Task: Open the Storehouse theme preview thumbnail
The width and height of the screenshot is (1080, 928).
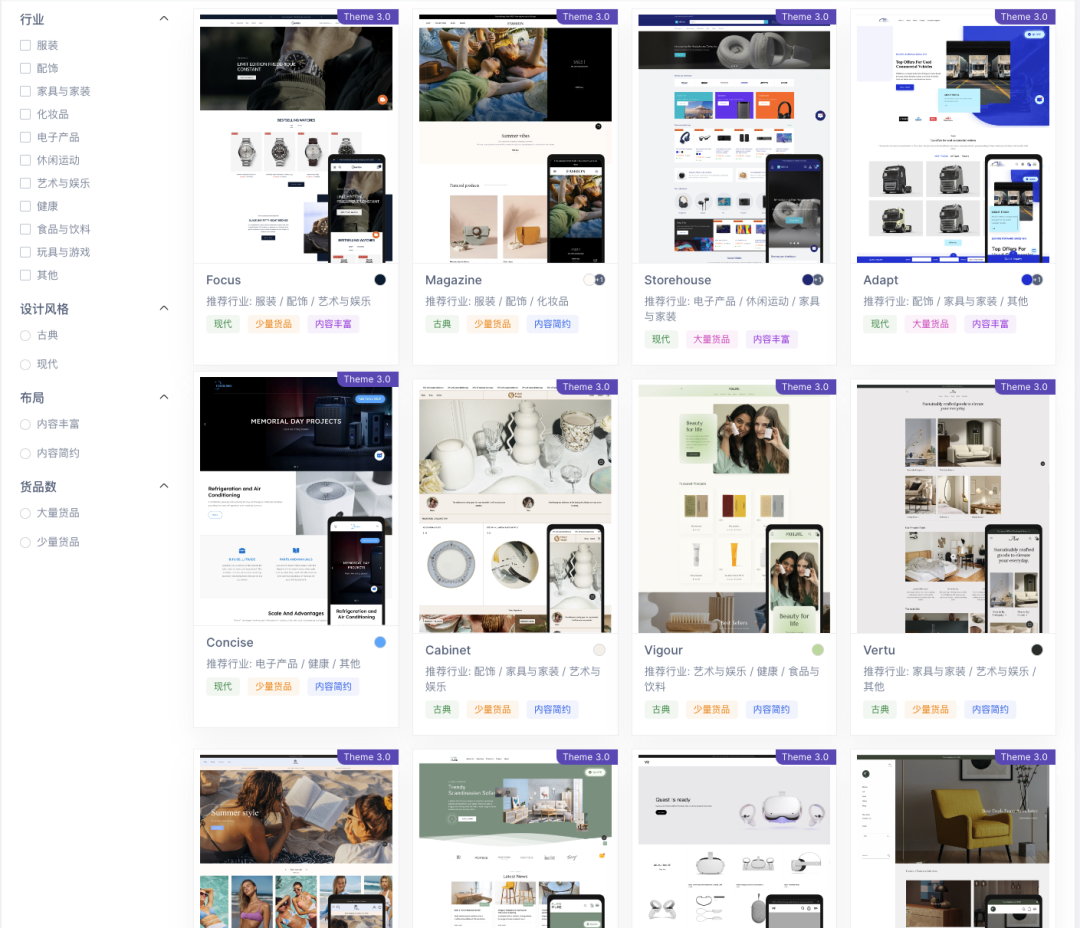Action: point(734,140)
